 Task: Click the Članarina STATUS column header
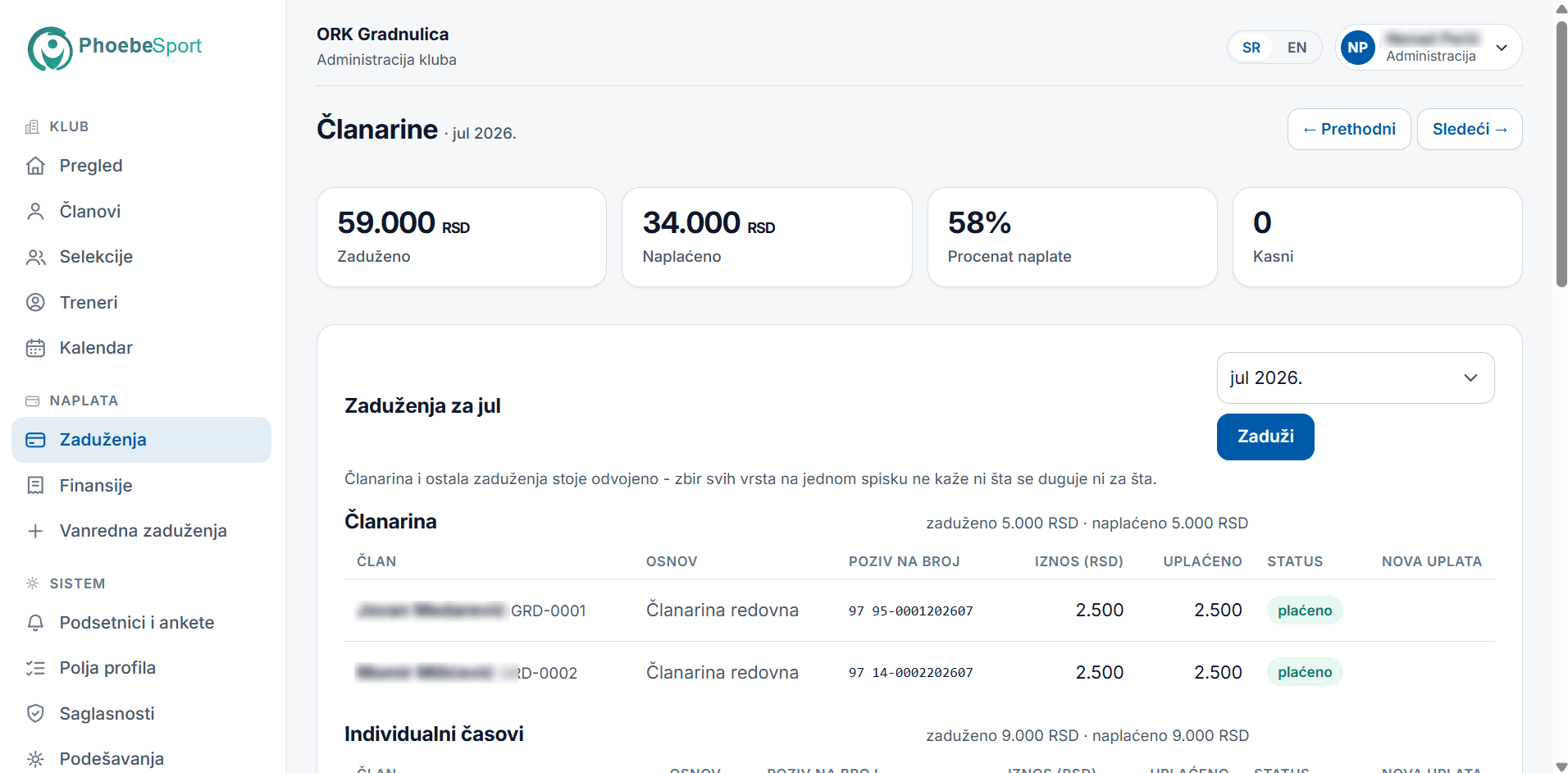pyautogui.click(x=1295, y=562)
